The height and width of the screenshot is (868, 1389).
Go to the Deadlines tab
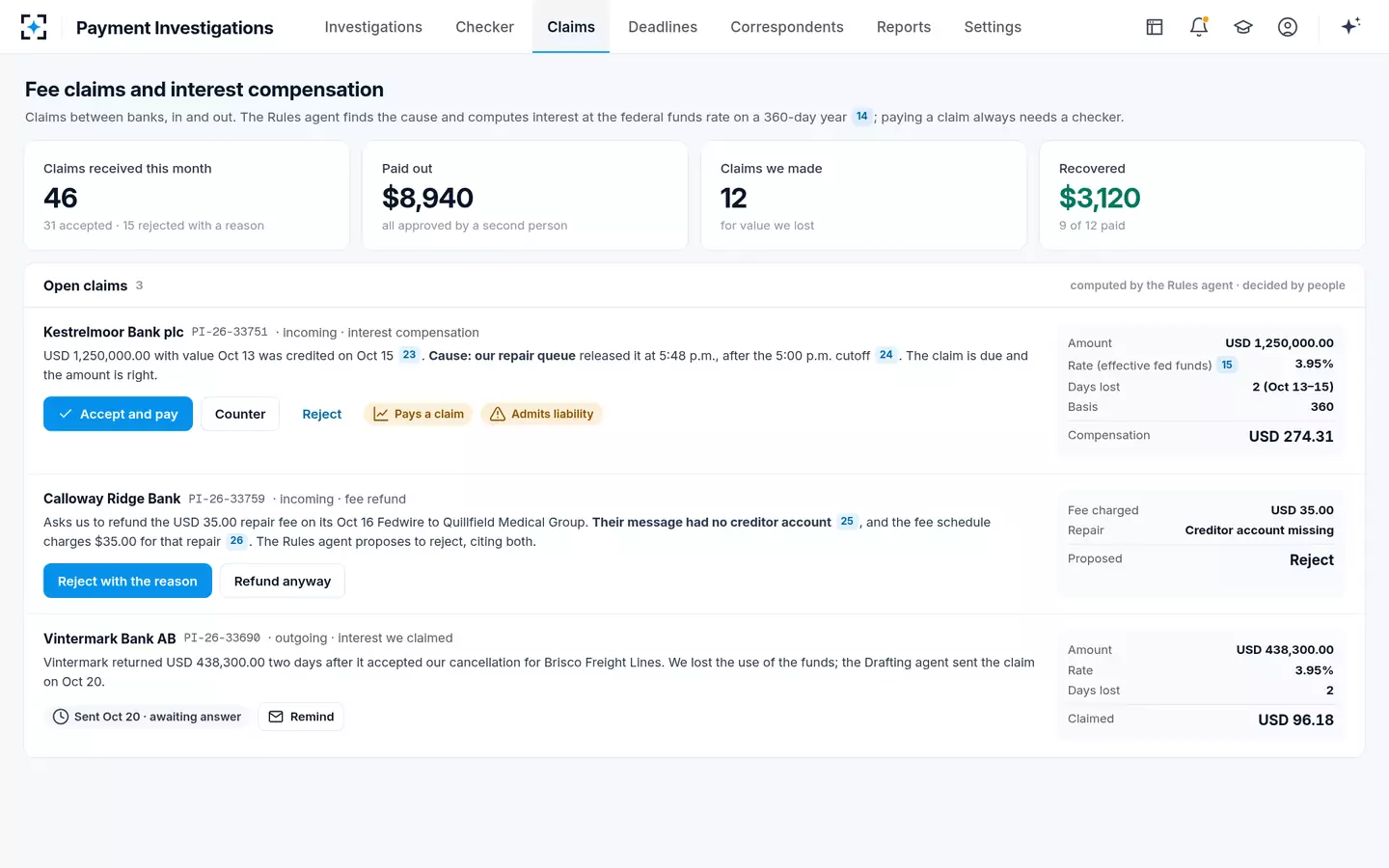coord(663,27)
